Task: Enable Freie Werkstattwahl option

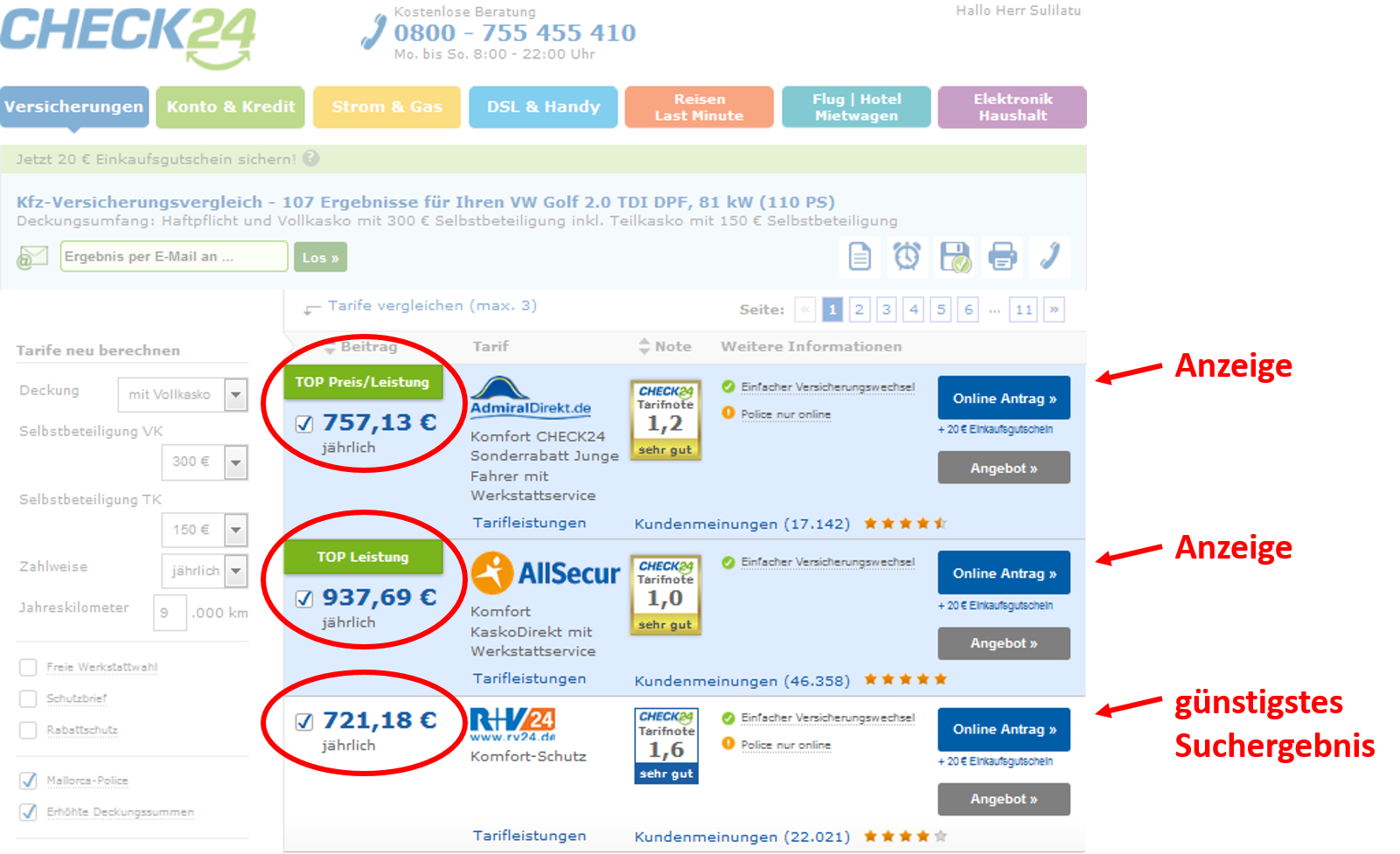Action: (28, 668)
